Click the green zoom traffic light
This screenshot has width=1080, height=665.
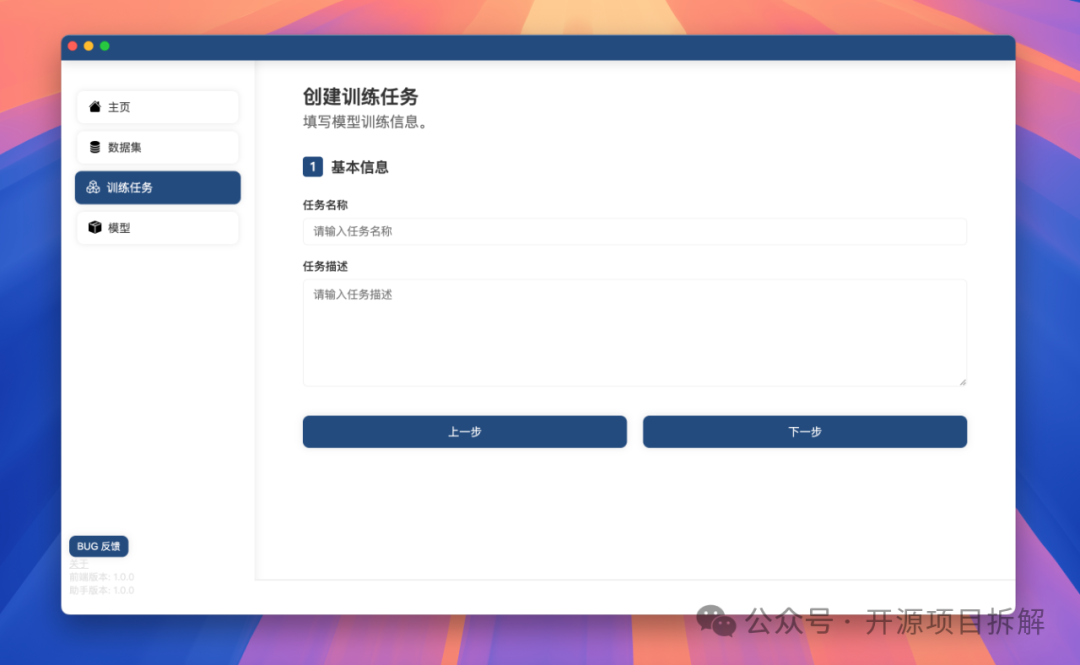click(x=104, y=46)
